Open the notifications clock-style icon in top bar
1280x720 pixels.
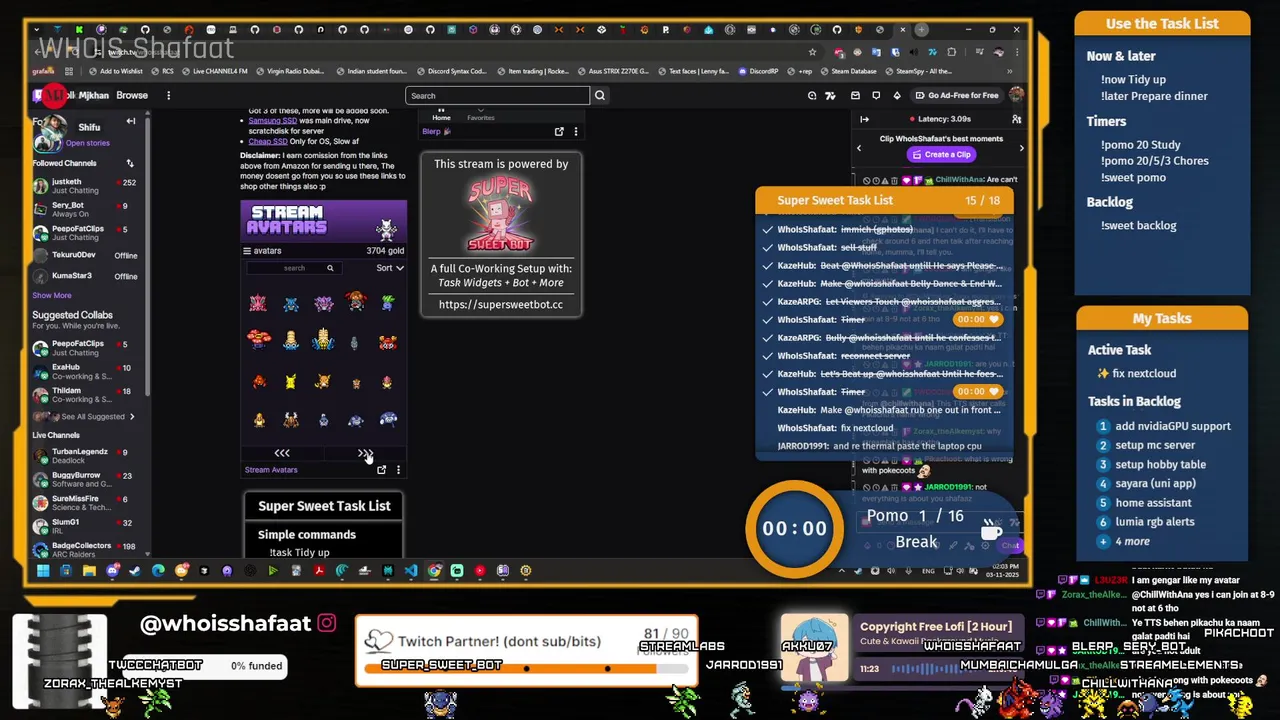(812, 95)
